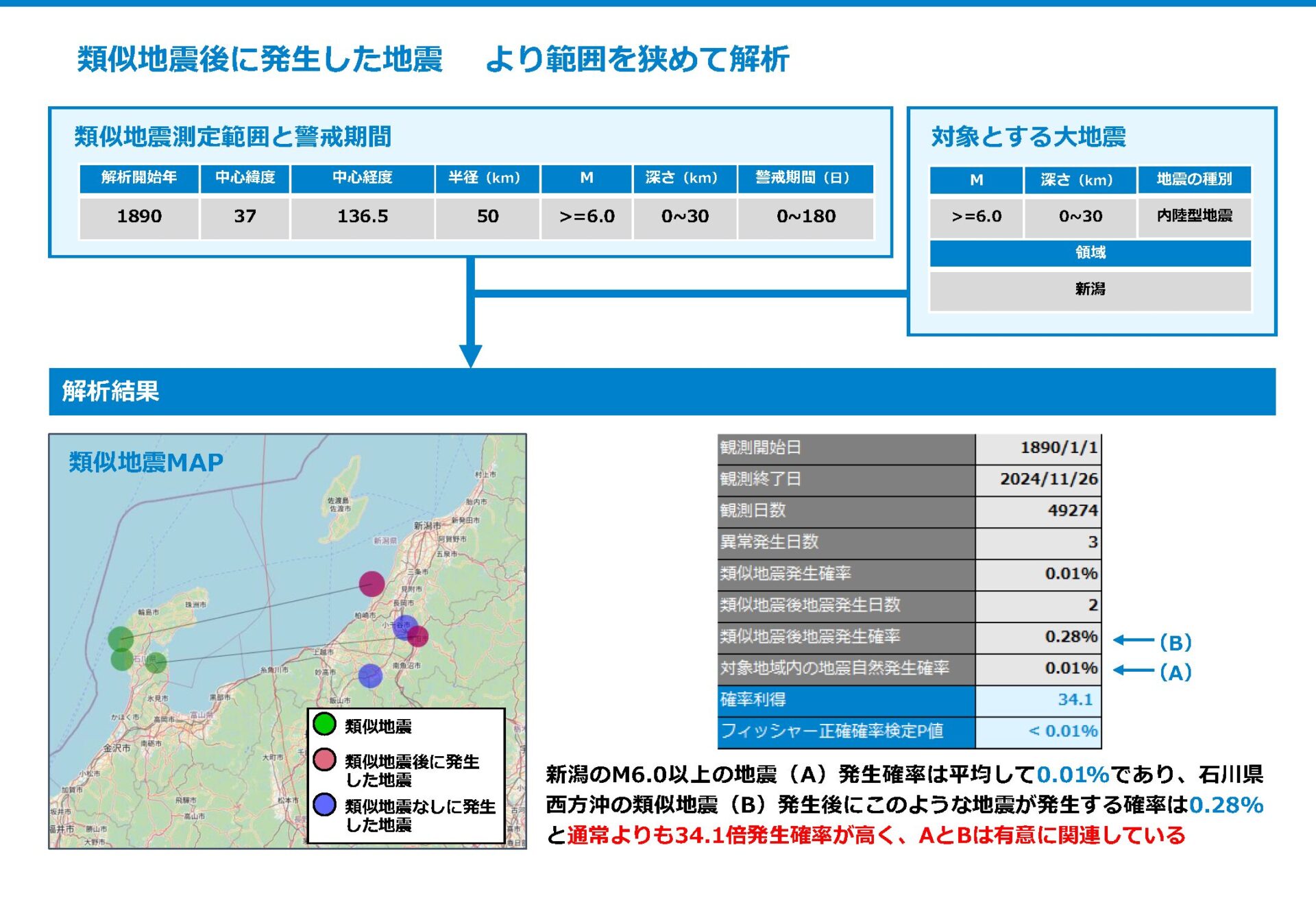This screenshot has height=911, width=1316.
Task: Click the 警戒期間 (日) column header
Action: [x=805, y=178]
